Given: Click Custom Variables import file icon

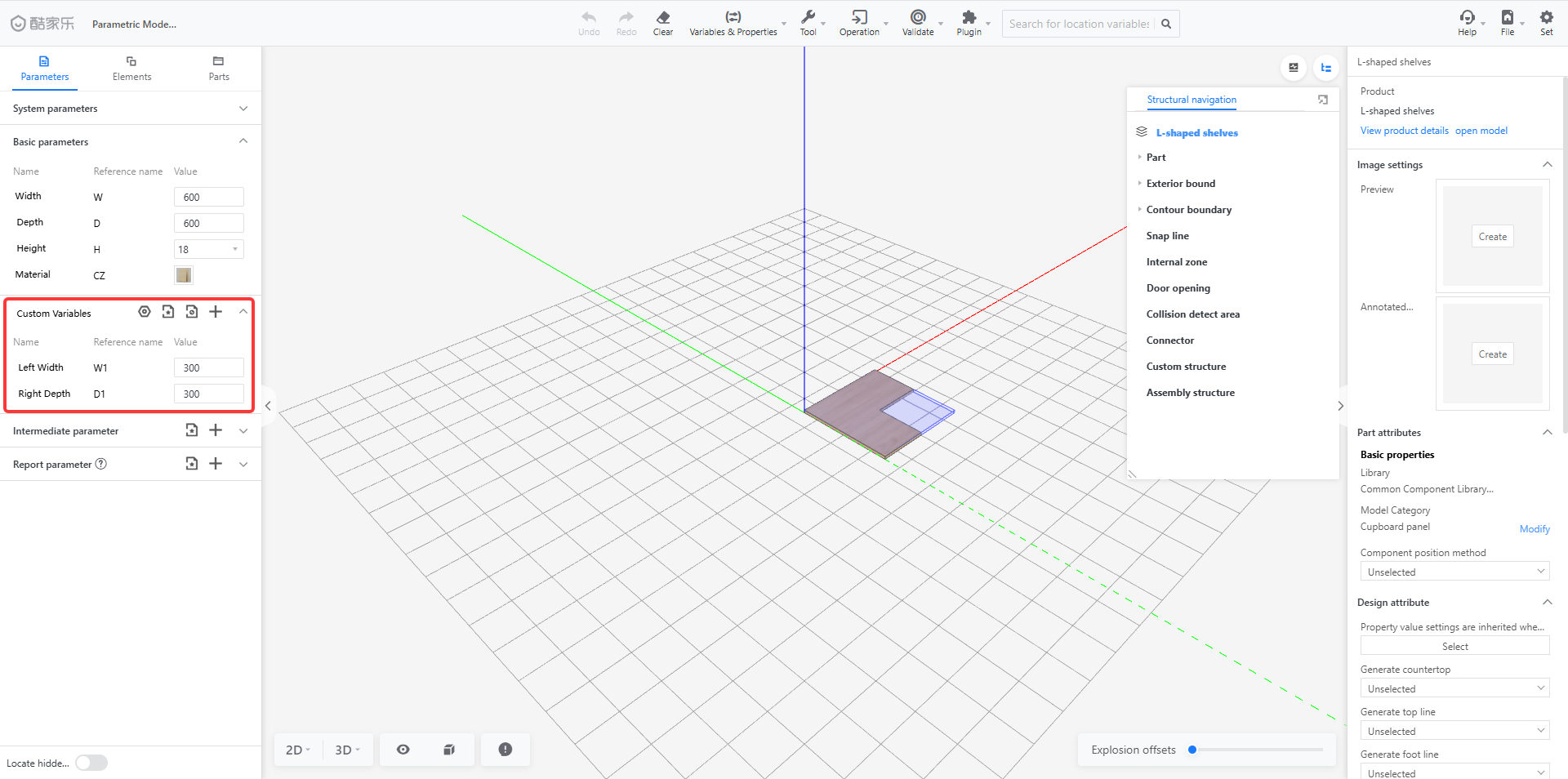Looking at the screenshot, I should click(168, 312).
